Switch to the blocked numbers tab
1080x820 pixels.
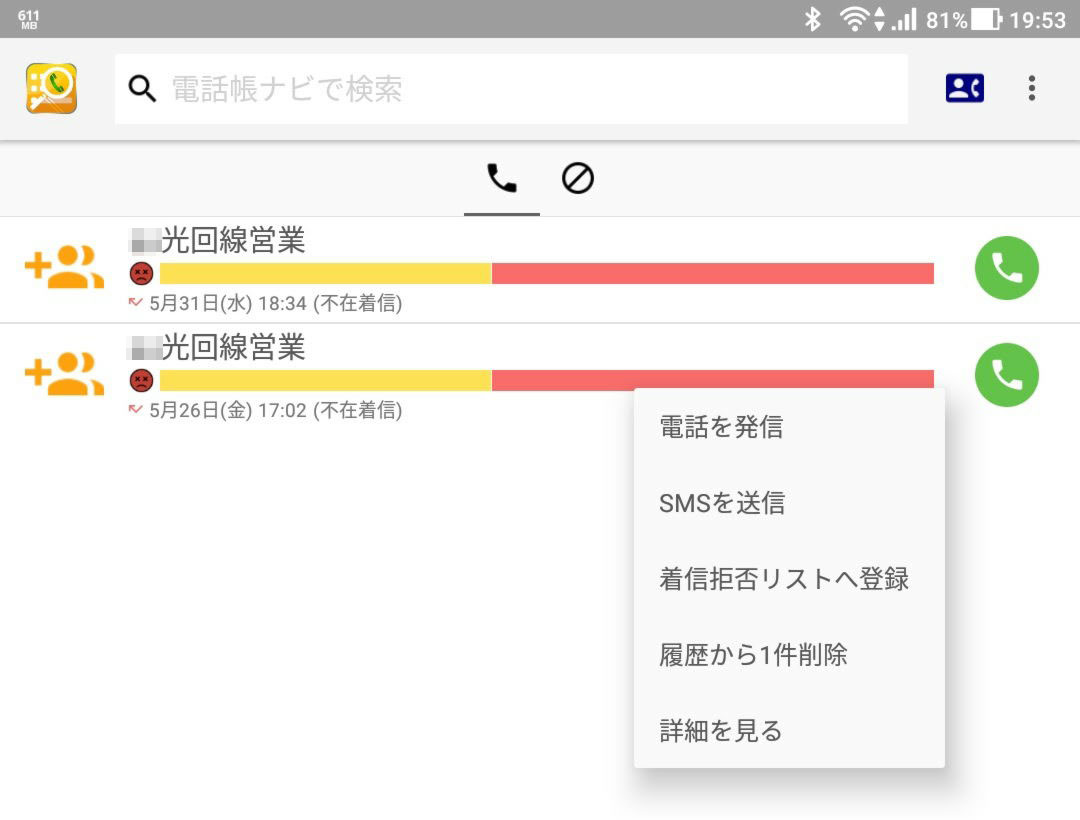pos(577,178)
